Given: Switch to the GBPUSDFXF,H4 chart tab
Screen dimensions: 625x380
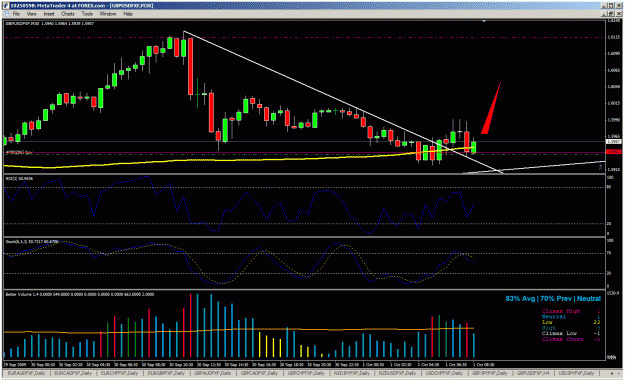Looking at the screenshot, I should click(533, 373).
